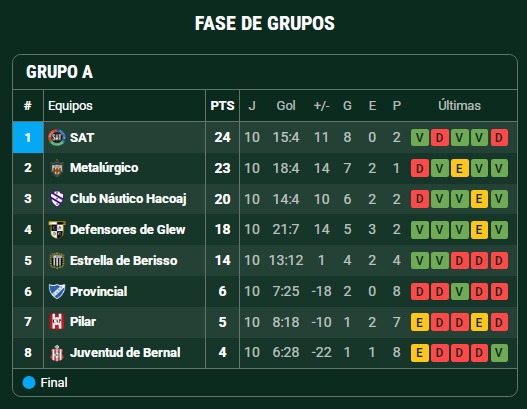This screenshot has width=527, height=409.
Task: Click the Pilar red crest icon
Action: pyautogui.click(x=56, y=322)
